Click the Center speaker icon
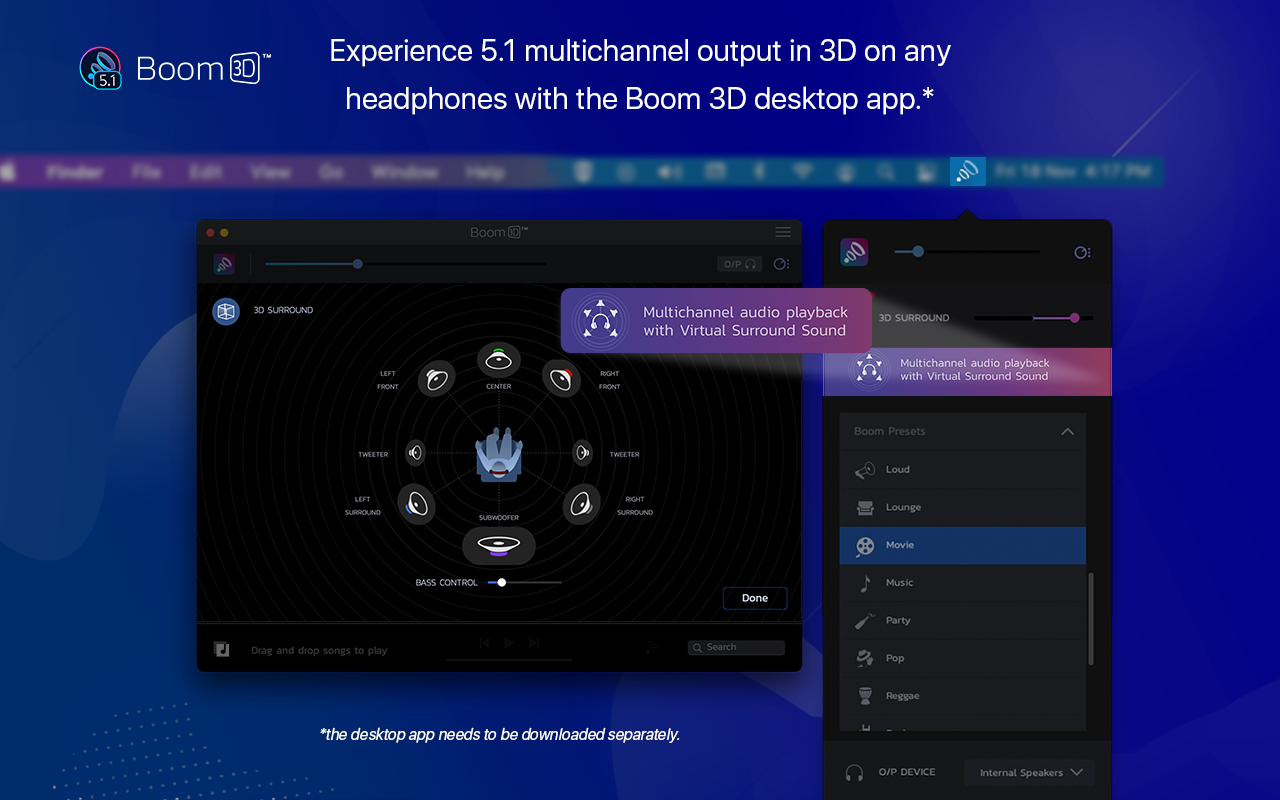The height and width of the screenshot is (800, 1280). pyautogui.click(x=498, y=360)
